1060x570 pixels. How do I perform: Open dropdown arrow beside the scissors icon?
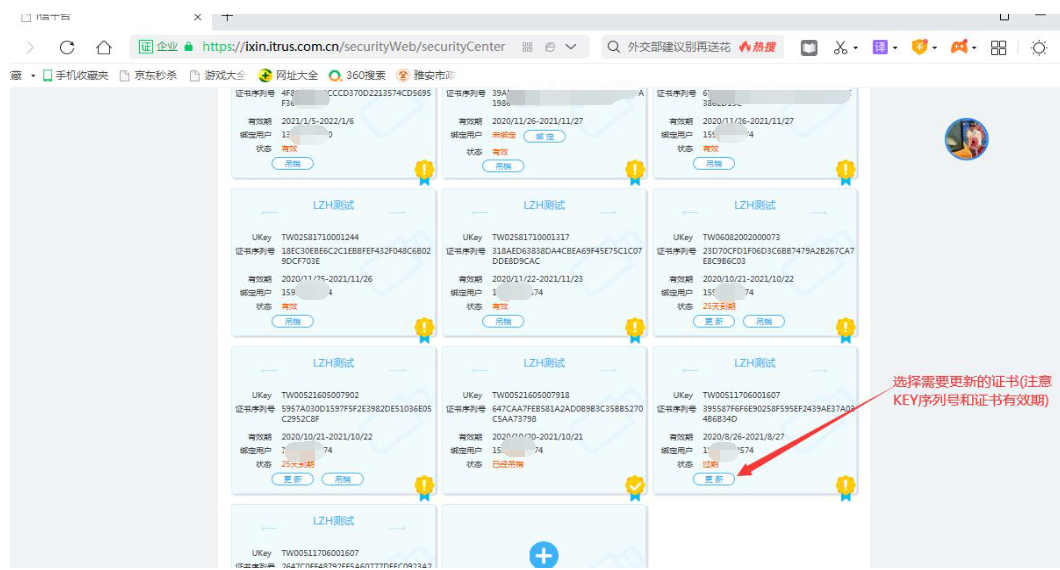pos(856,48)
